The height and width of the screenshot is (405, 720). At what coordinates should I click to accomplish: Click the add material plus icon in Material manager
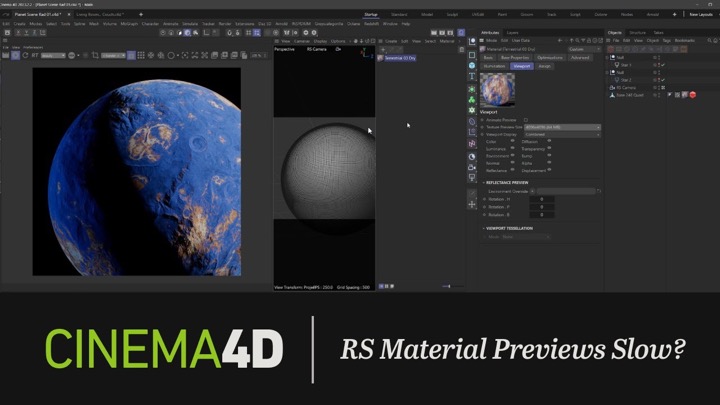[x=383, y=49]
